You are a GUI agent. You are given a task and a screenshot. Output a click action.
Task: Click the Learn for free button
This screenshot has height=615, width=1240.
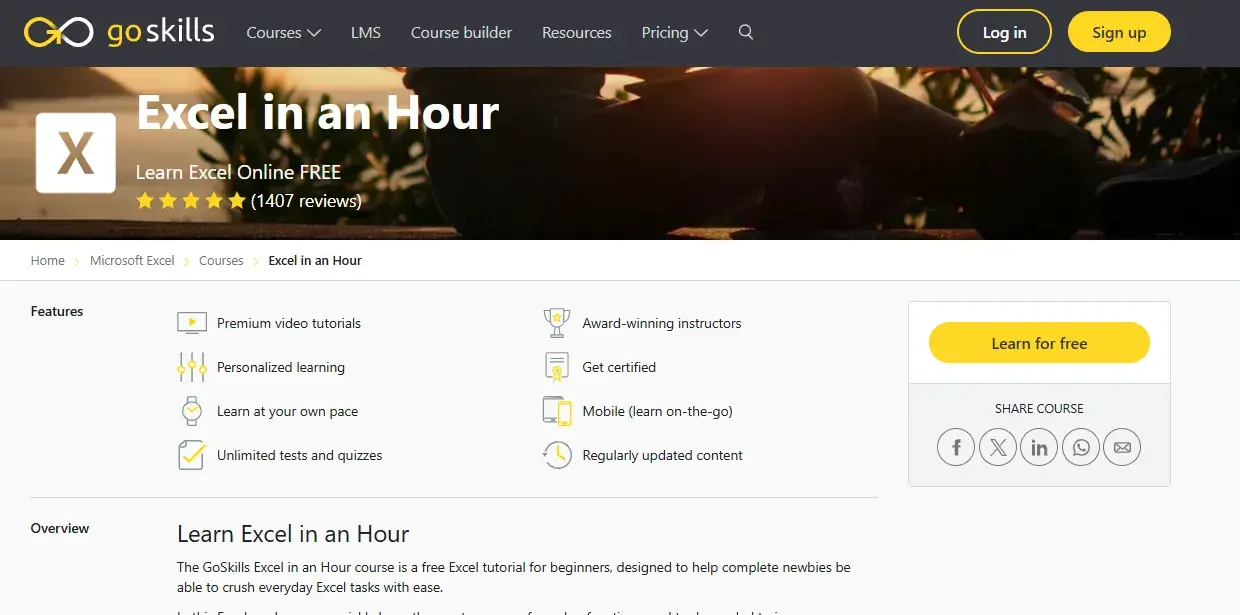[1039, 343]
